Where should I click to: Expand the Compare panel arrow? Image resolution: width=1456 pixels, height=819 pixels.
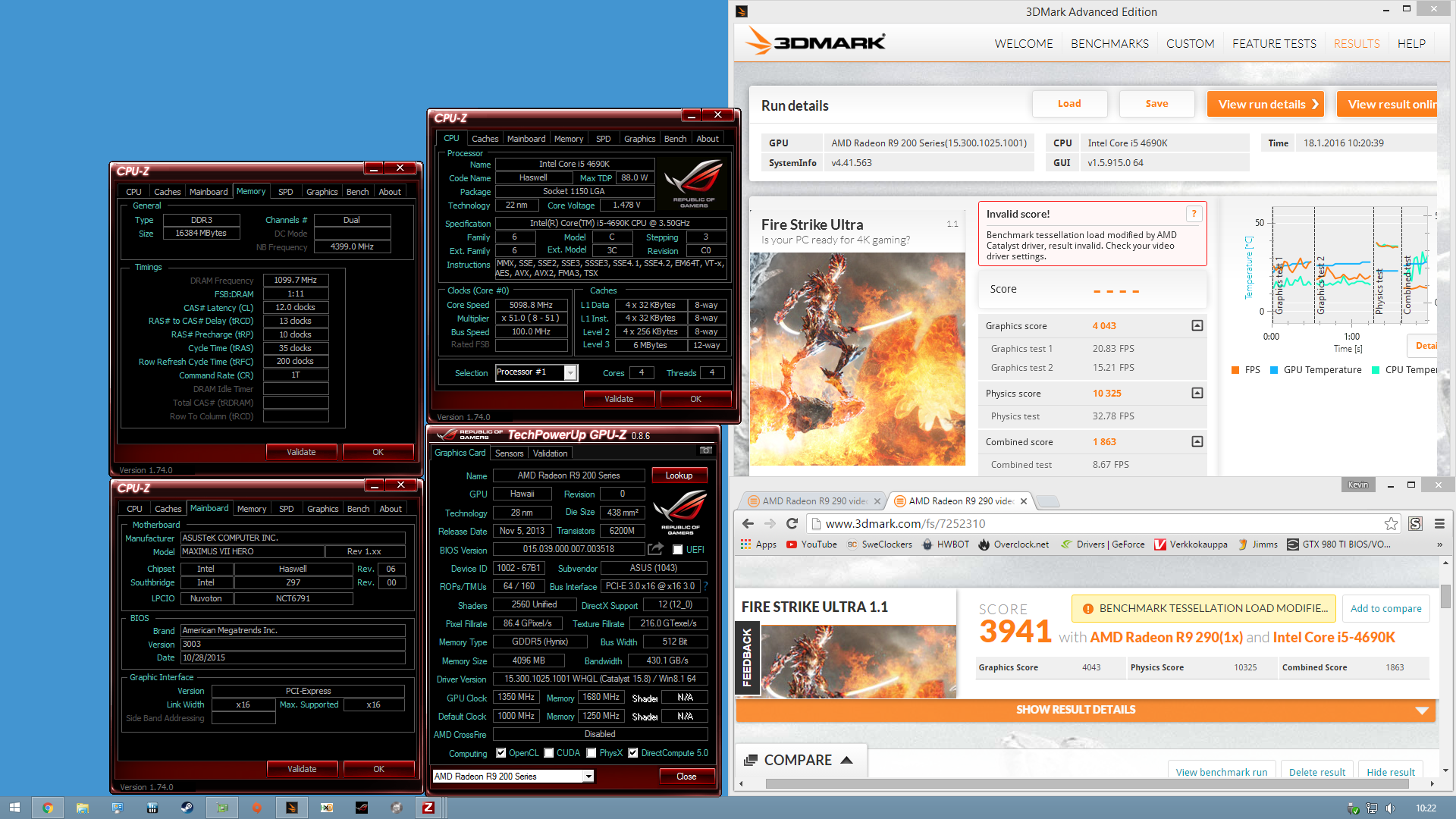tap(847, 760)
